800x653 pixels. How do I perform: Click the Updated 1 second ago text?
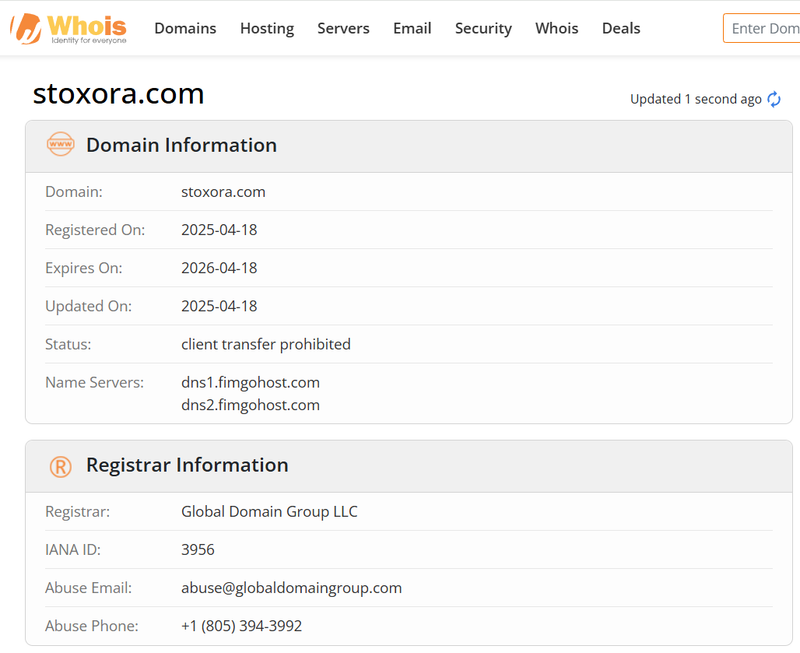[x=696, y=99]
